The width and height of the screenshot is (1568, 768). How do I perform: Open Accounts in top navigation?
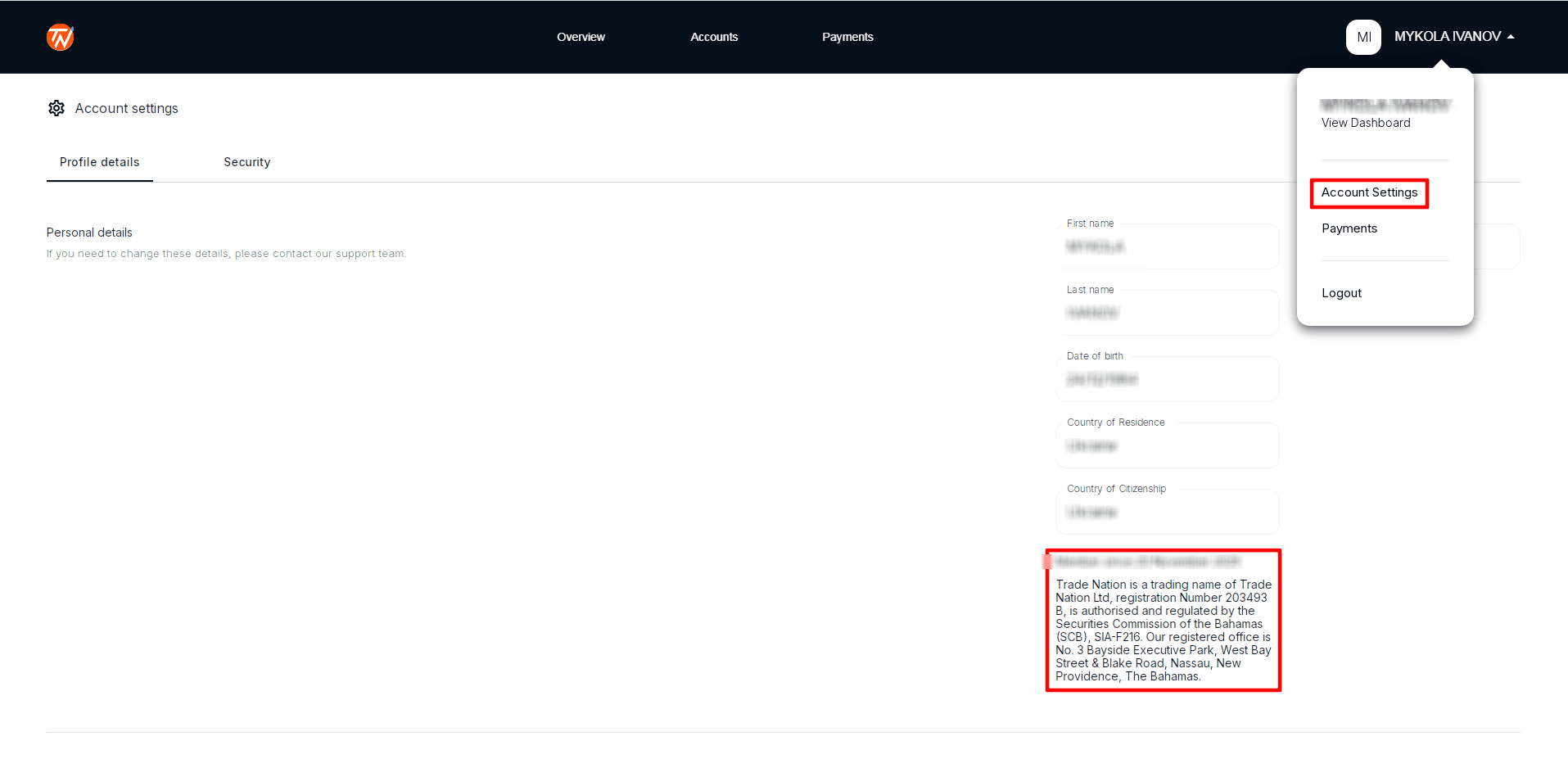coord(714,37)
